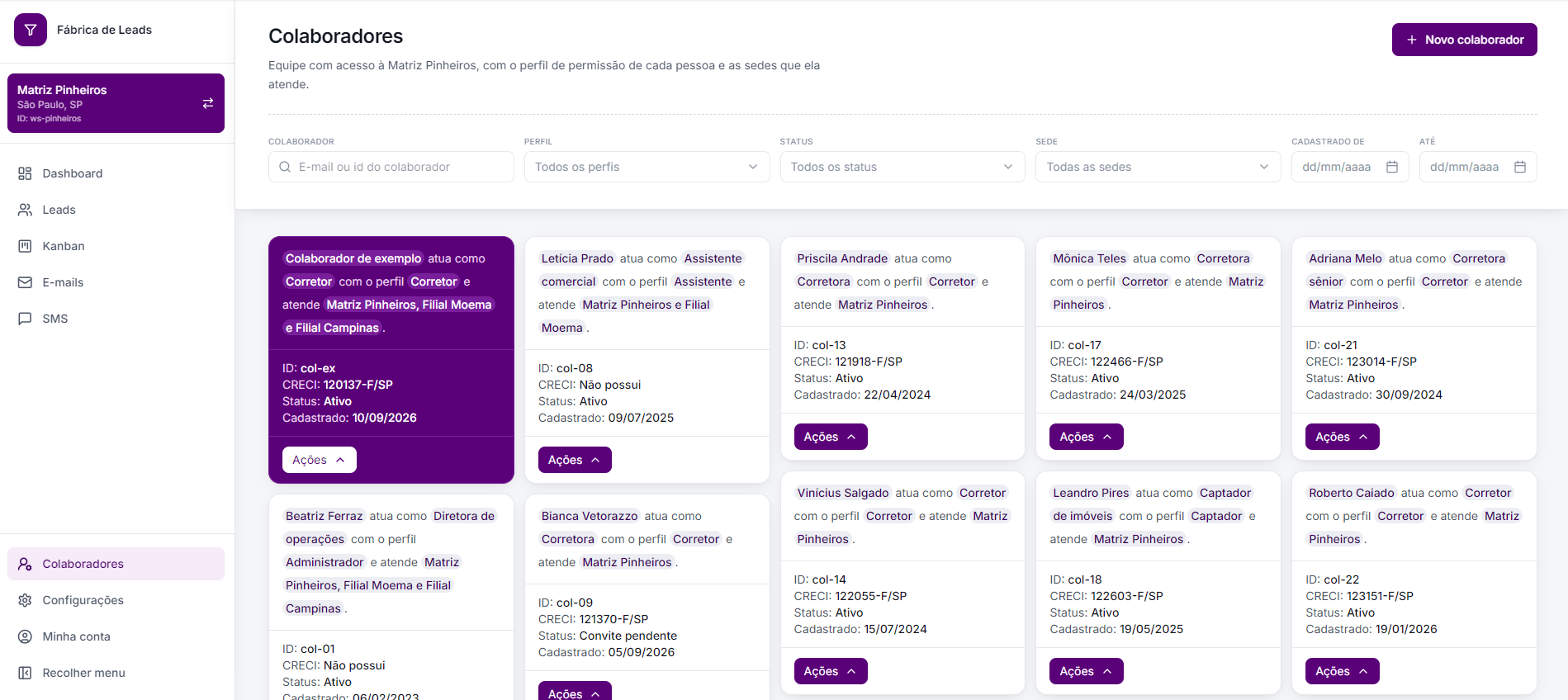Collapse sidebar with Recolher menu
Viewport: 1568px width, 700px height.
point(116,673)
